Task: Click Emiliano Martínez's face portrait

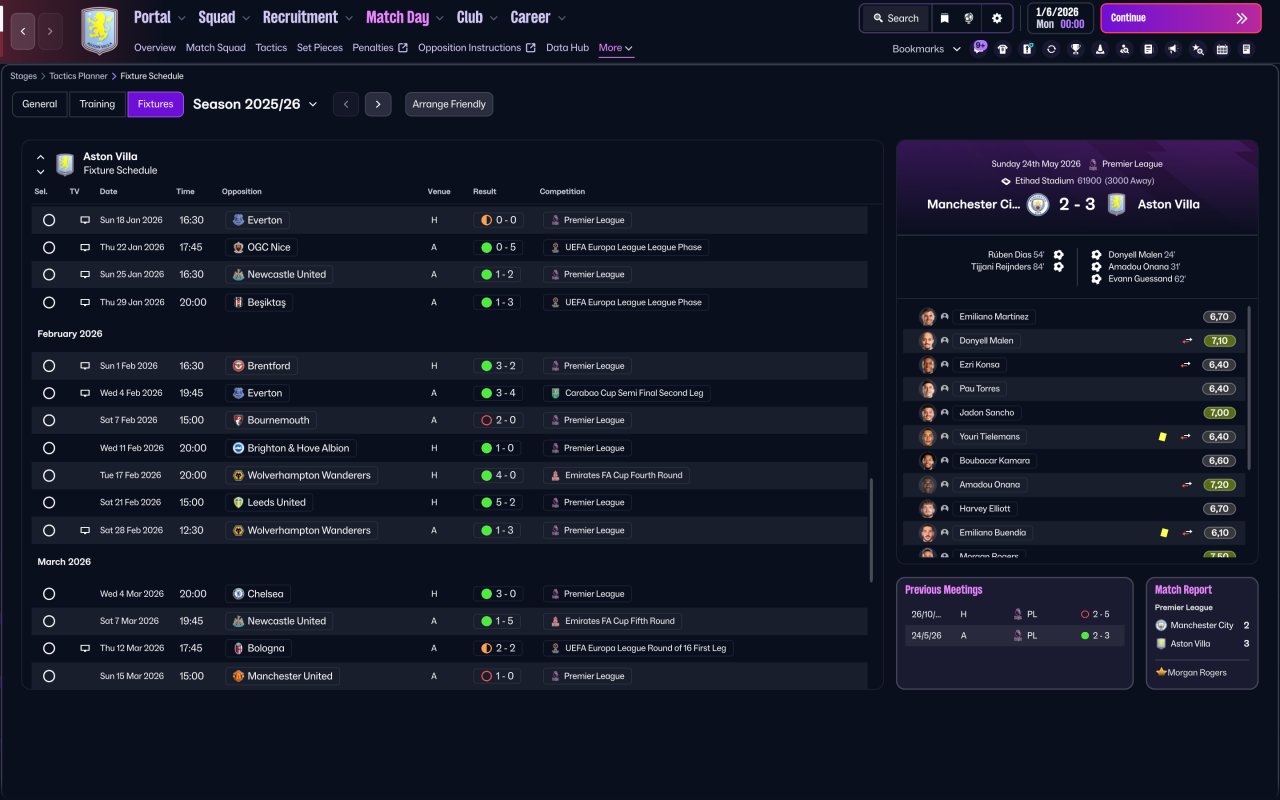Action: pos(928,317)
